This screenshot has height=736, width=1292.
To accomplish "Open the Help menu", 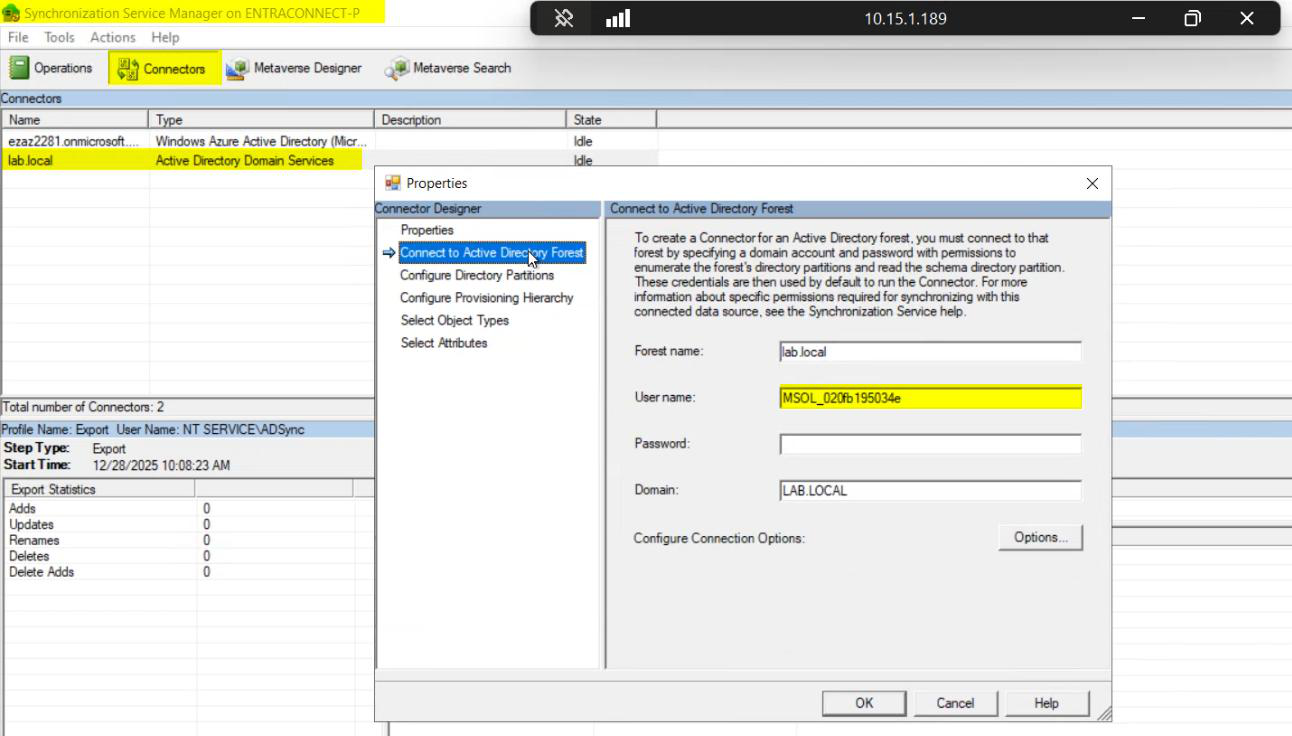I will point(165,37).
